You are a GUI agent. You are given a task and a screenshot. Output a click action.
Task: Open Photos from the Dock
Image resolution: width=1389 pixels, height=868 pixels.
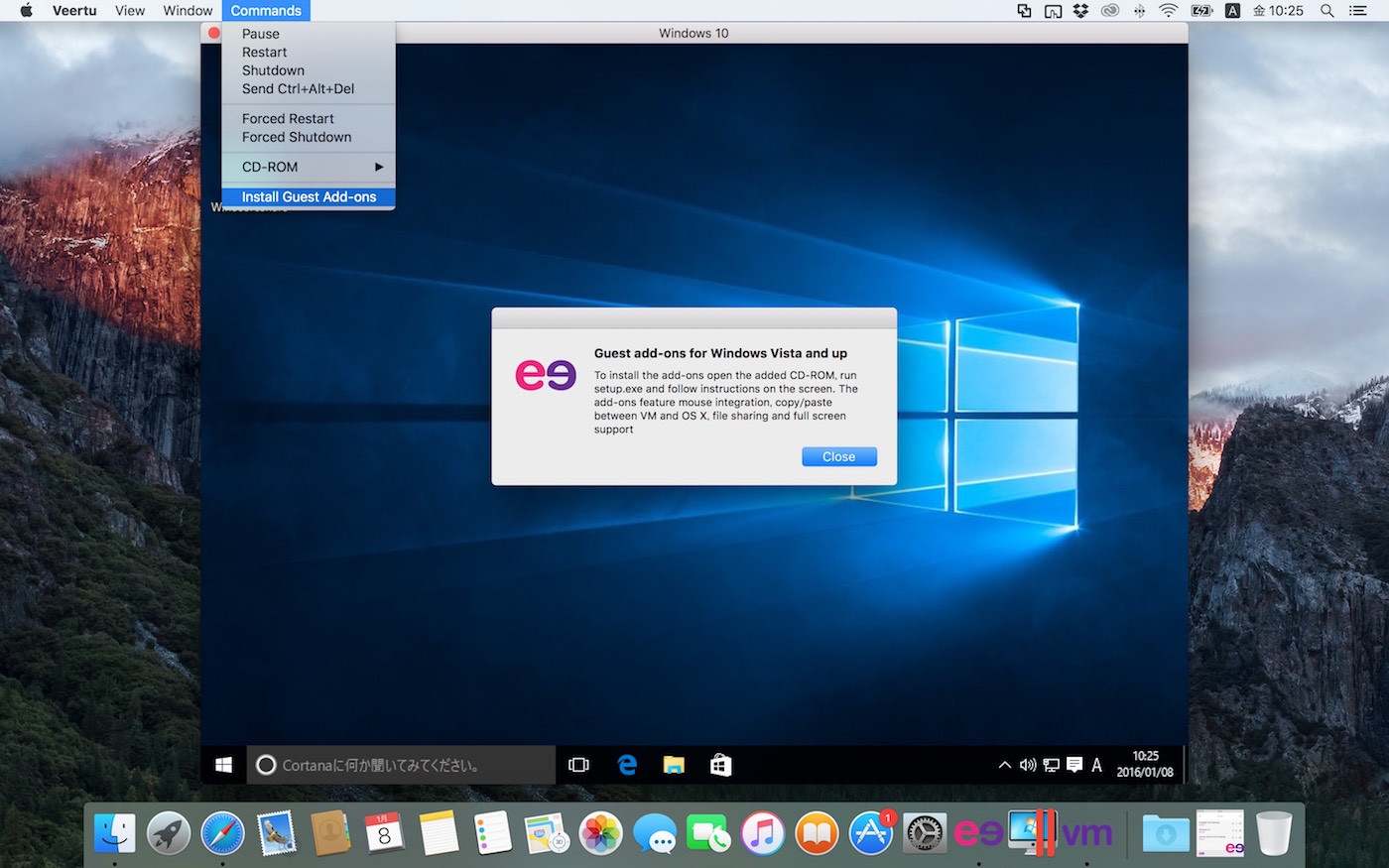[x=600, y=833]
